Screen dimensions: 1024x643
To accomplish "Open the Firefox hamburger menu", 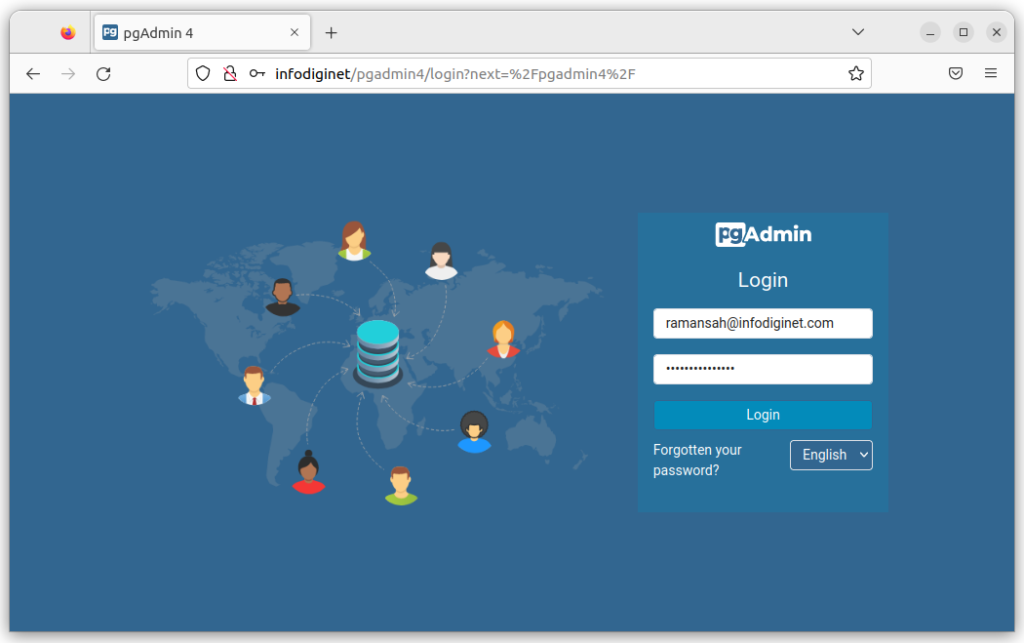I will (991, 73).
